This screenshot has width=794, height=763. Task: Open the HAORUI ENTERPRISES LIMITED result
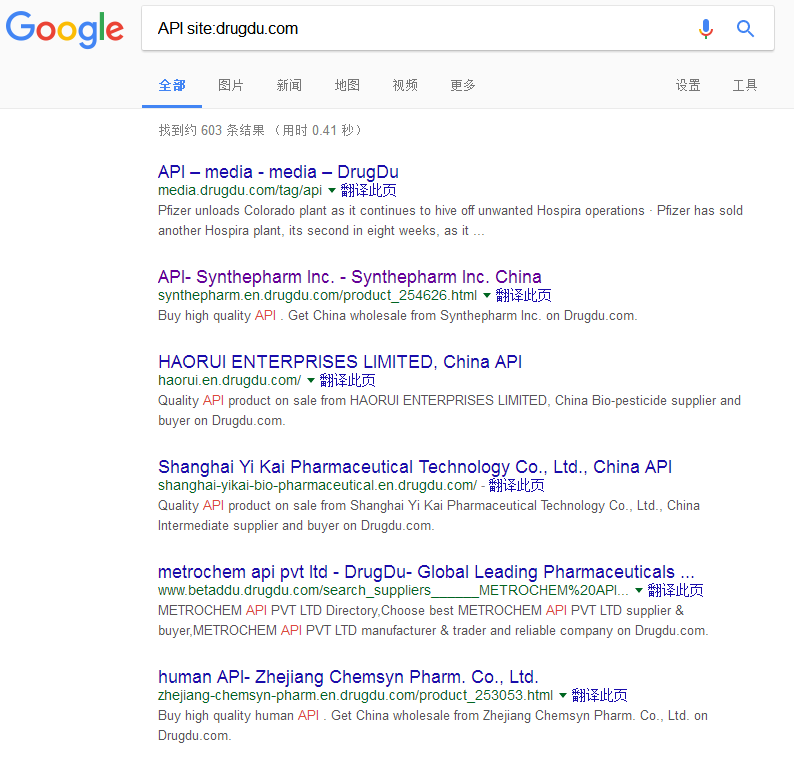point(339,362)
